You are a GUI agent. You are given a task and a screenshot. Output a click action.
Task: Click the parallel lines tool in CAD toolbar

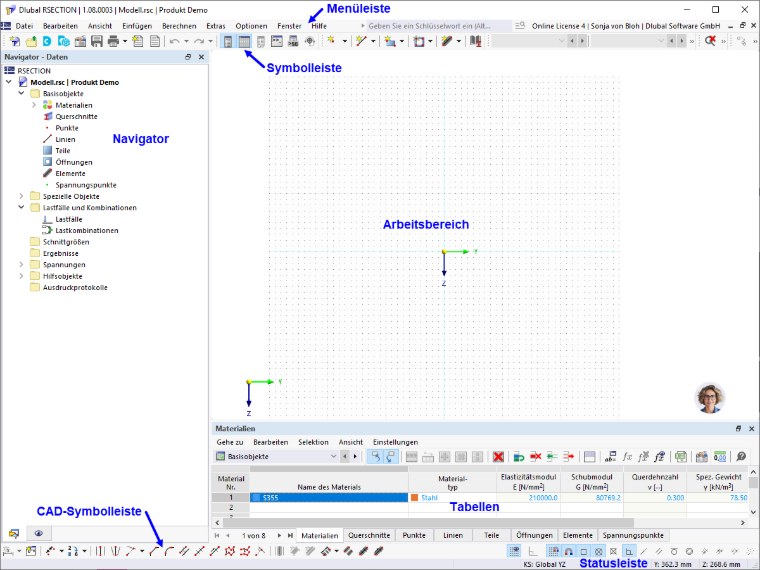(184, 551)
